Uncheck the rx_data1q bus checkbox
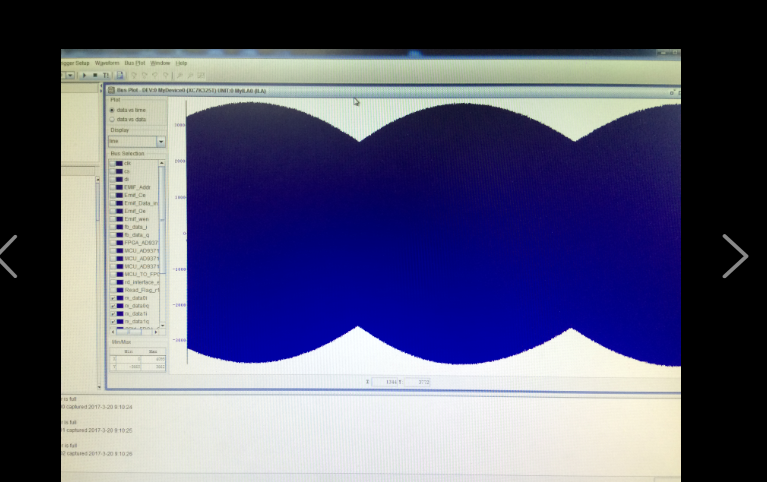This screenshot has height=482, width=767. pyautogui.click(x=113, y=321)
